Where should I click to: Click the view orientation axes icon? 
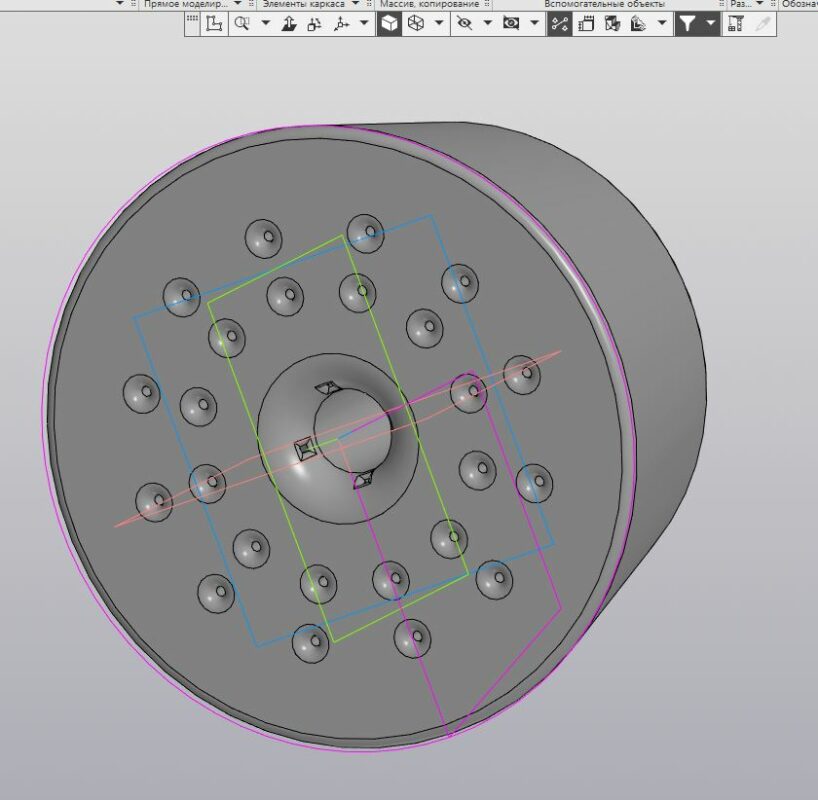tap(342, 24)
